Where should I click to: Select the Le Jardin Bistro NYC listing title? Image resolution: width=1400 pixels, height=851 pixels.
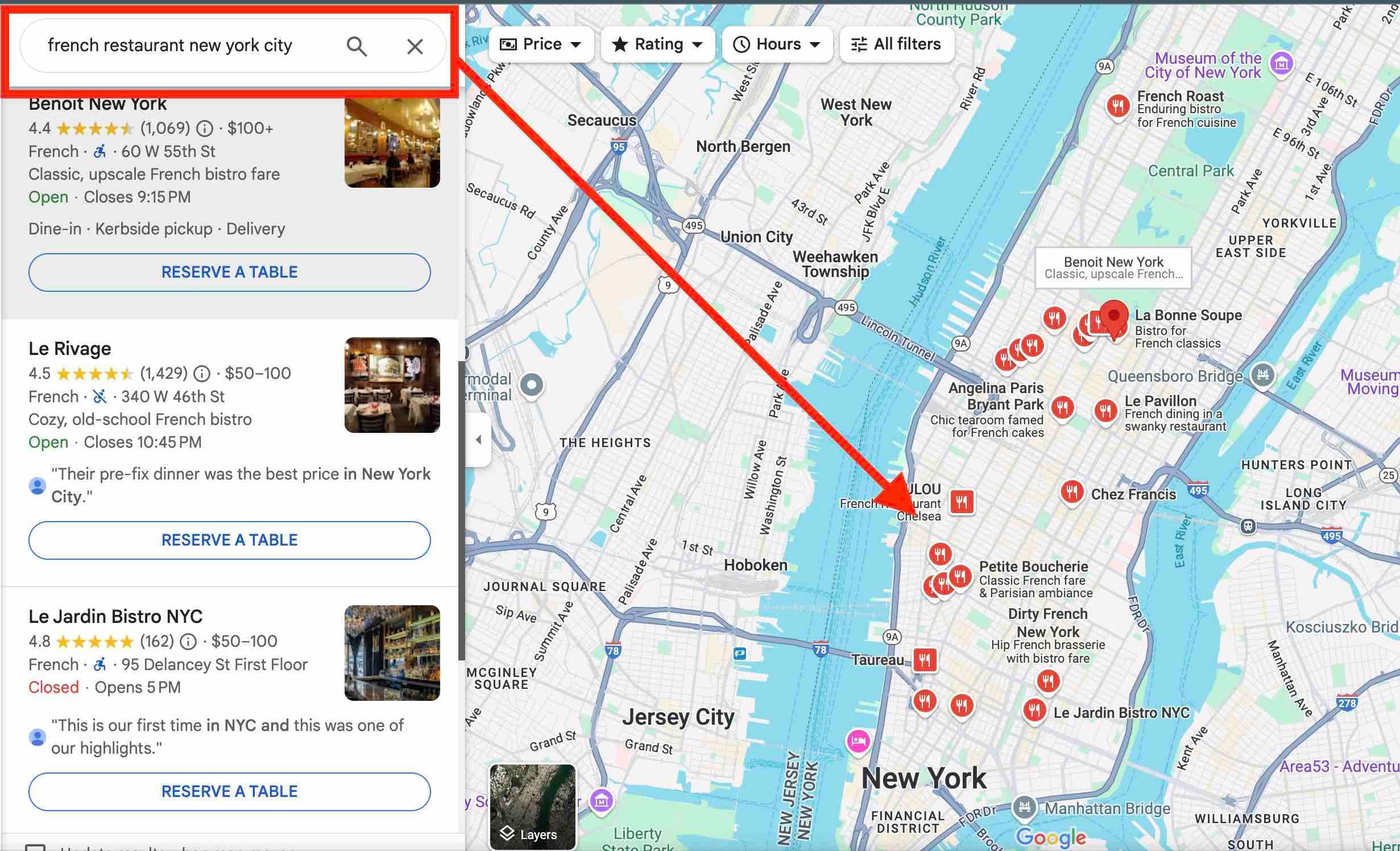click(115, 616)
